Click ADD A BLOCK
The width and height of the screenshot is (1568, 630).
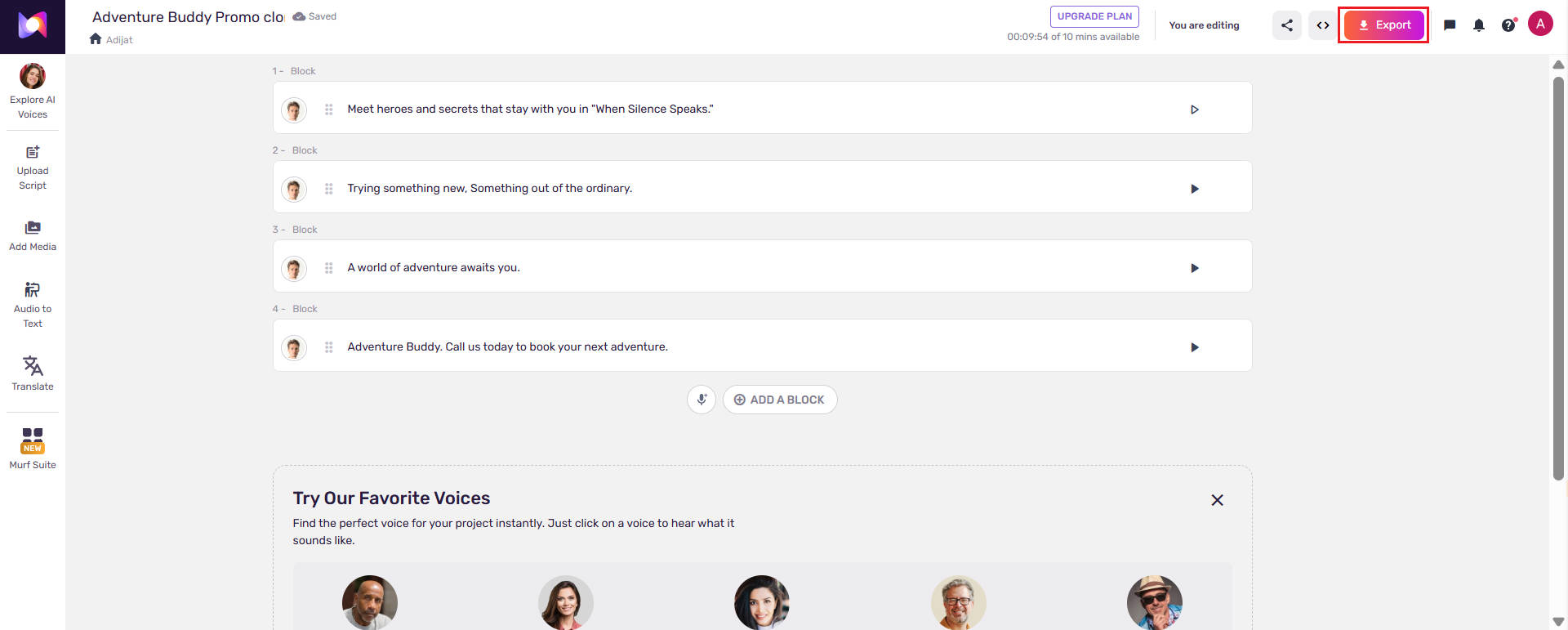click(780, 400)
